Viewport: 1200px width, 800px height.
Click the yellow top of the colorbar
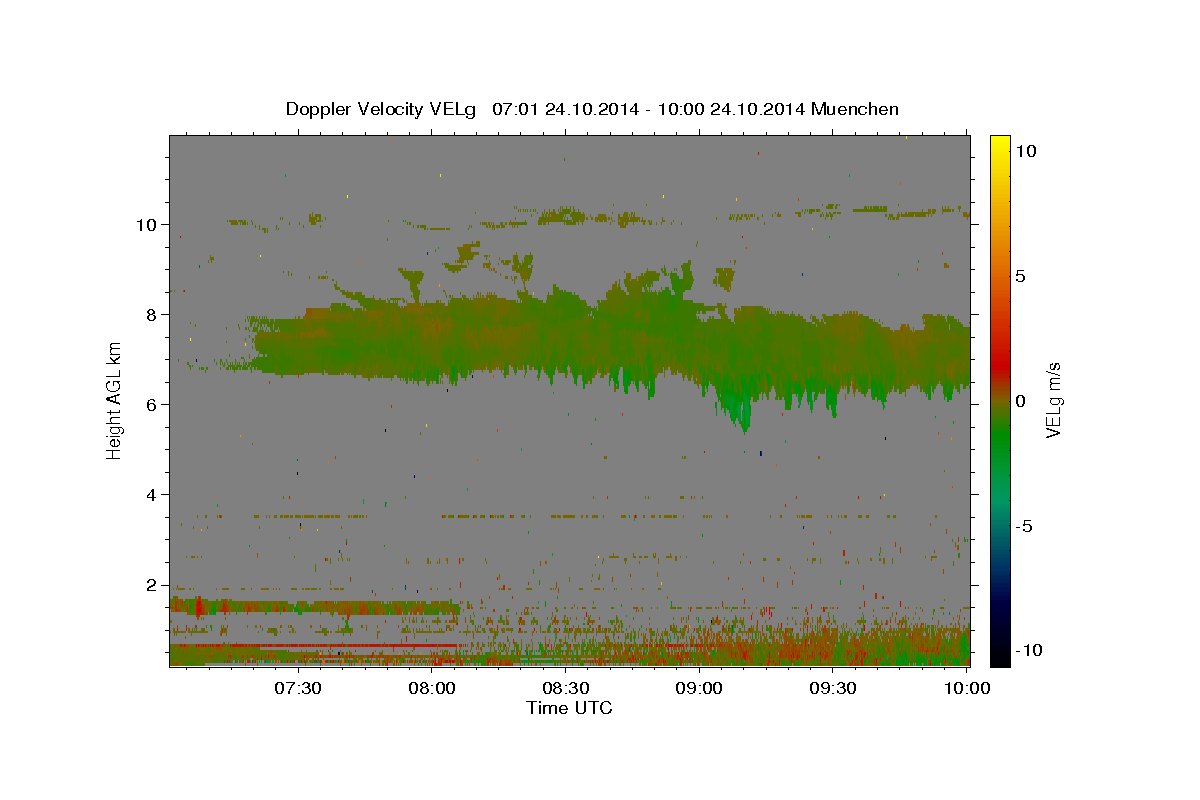1000,145
